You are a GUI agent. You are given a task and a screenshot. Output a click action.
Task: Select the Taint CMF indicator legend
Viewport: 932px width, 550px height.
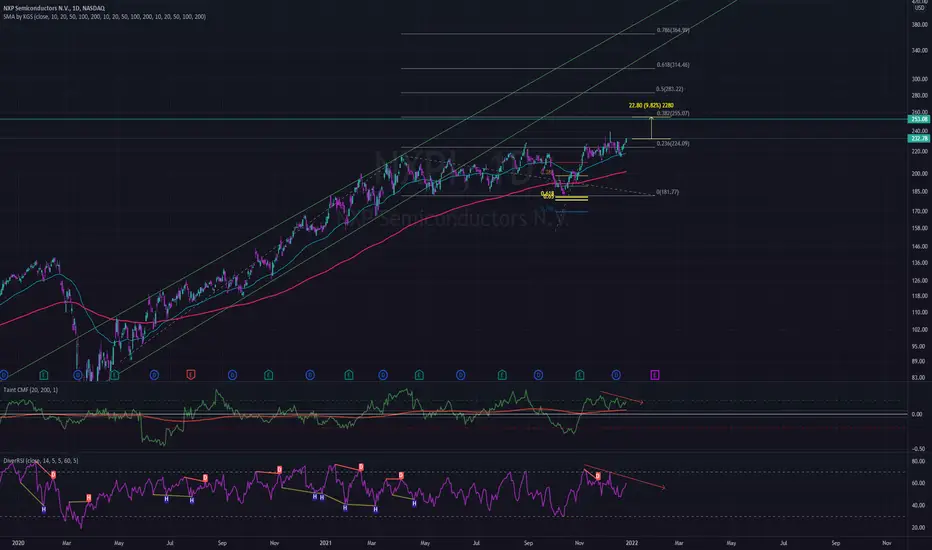click(x=31, y=390)
